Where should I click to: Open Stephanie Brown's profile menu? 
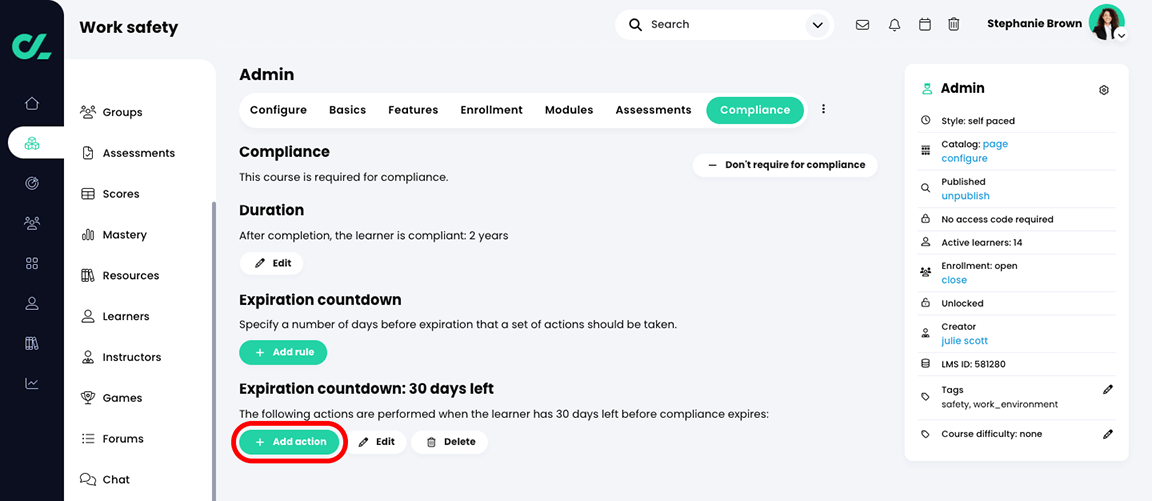coord(1108,23)
